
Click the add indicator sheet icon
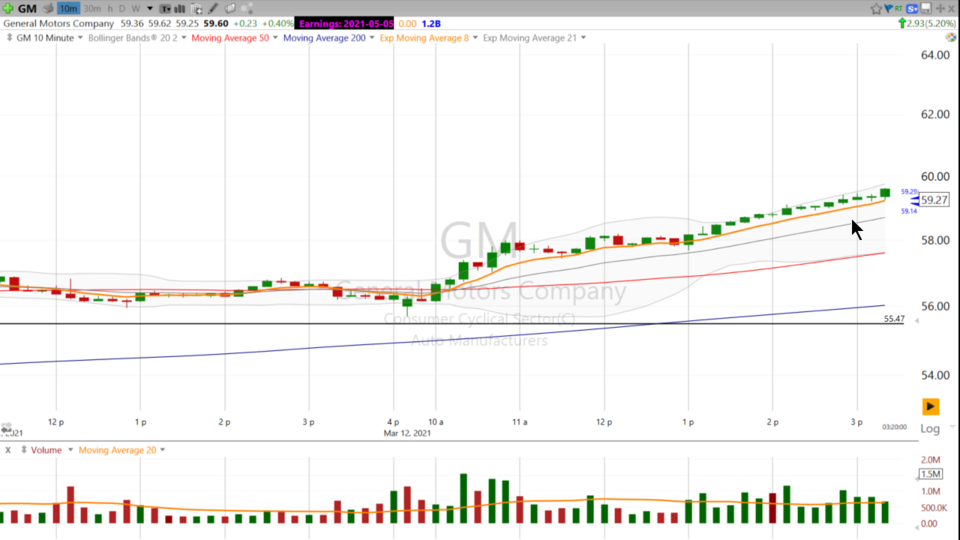click(197, 9)
